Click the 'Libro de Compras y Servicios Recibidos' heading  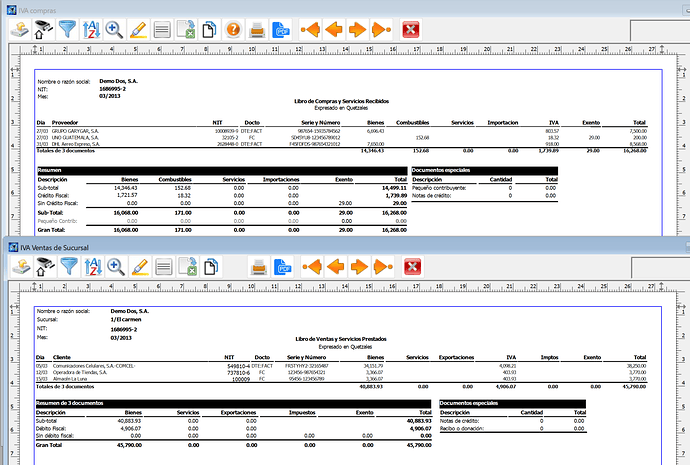[x=341, y=101]
